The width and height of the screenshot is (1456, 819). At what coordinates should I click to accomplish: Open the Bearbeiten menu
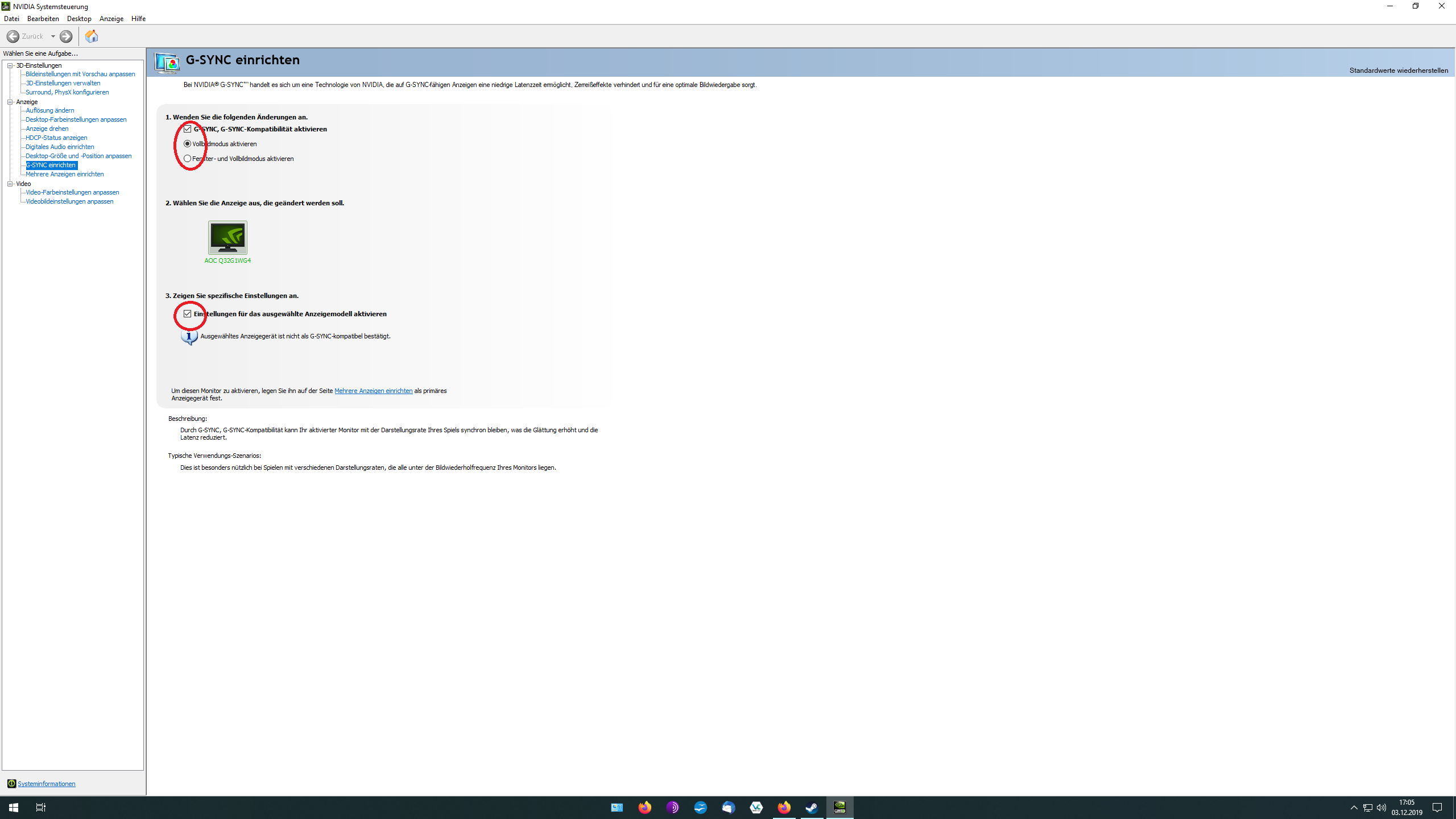43,19
